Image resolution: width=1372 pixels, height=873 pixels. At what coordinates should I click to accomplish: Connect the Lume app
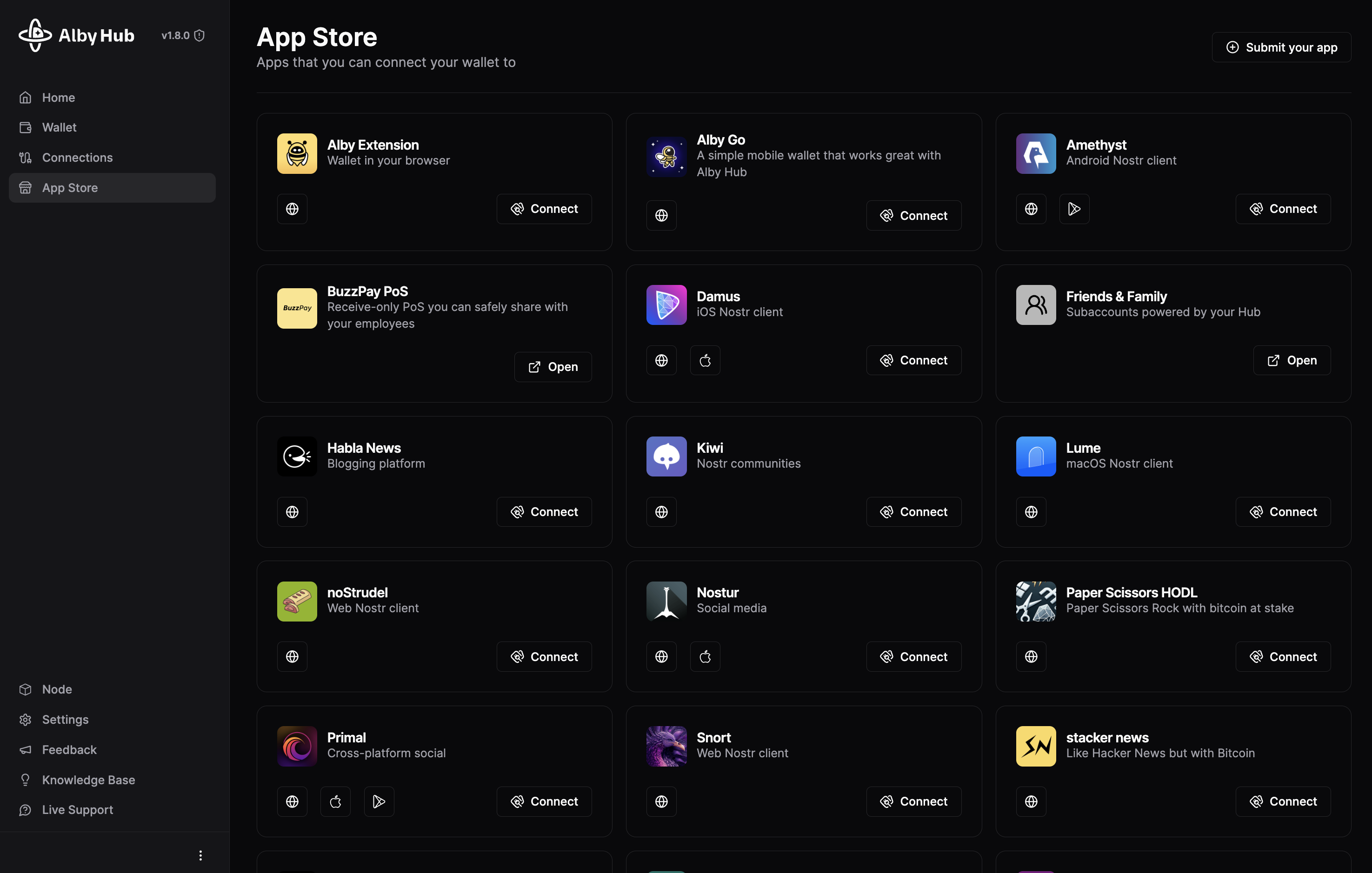[1283, 512]
